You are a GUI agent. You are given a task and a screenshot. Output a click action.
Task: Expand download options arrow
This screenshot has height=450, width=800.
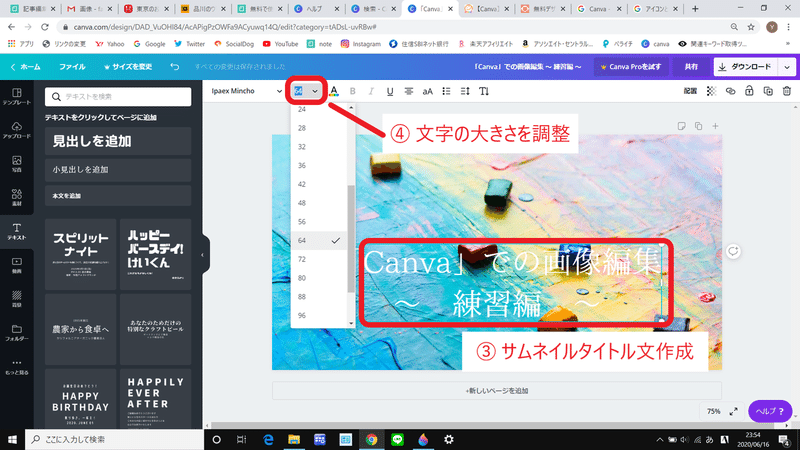tap(787, 67)
